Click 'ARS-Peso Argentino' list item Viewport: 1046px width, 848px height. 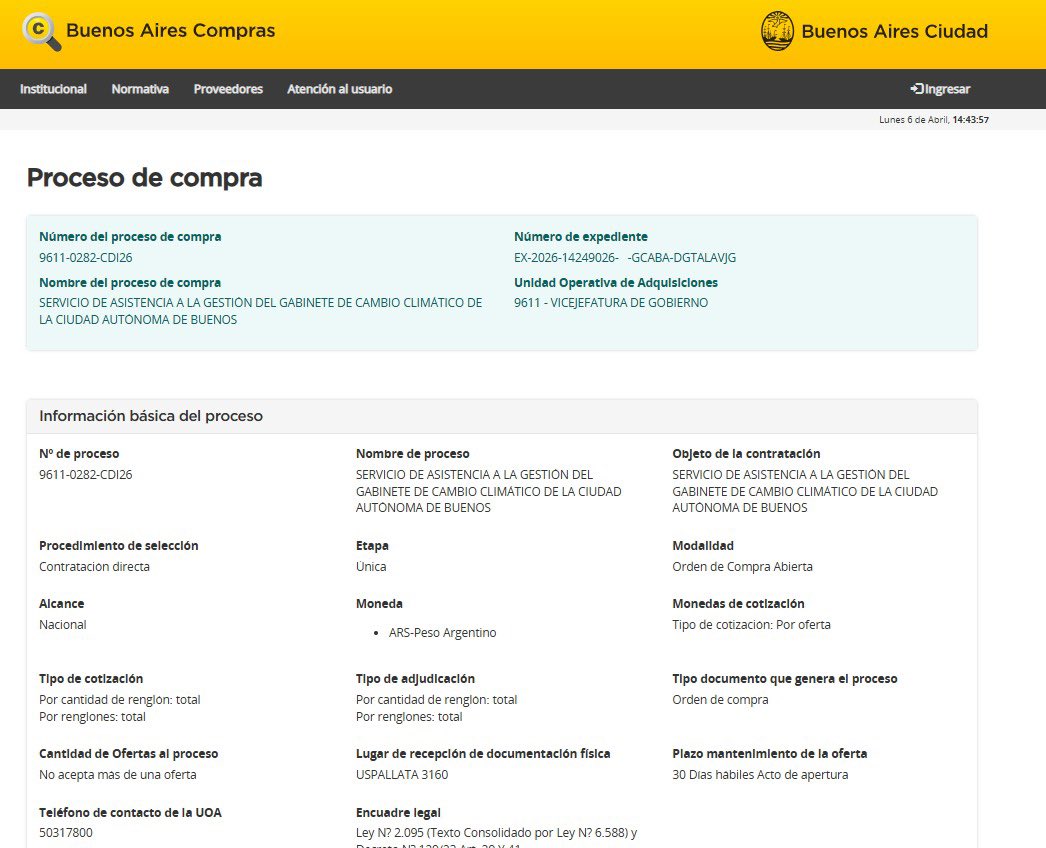pyautogui.click(x=442, y=632)
